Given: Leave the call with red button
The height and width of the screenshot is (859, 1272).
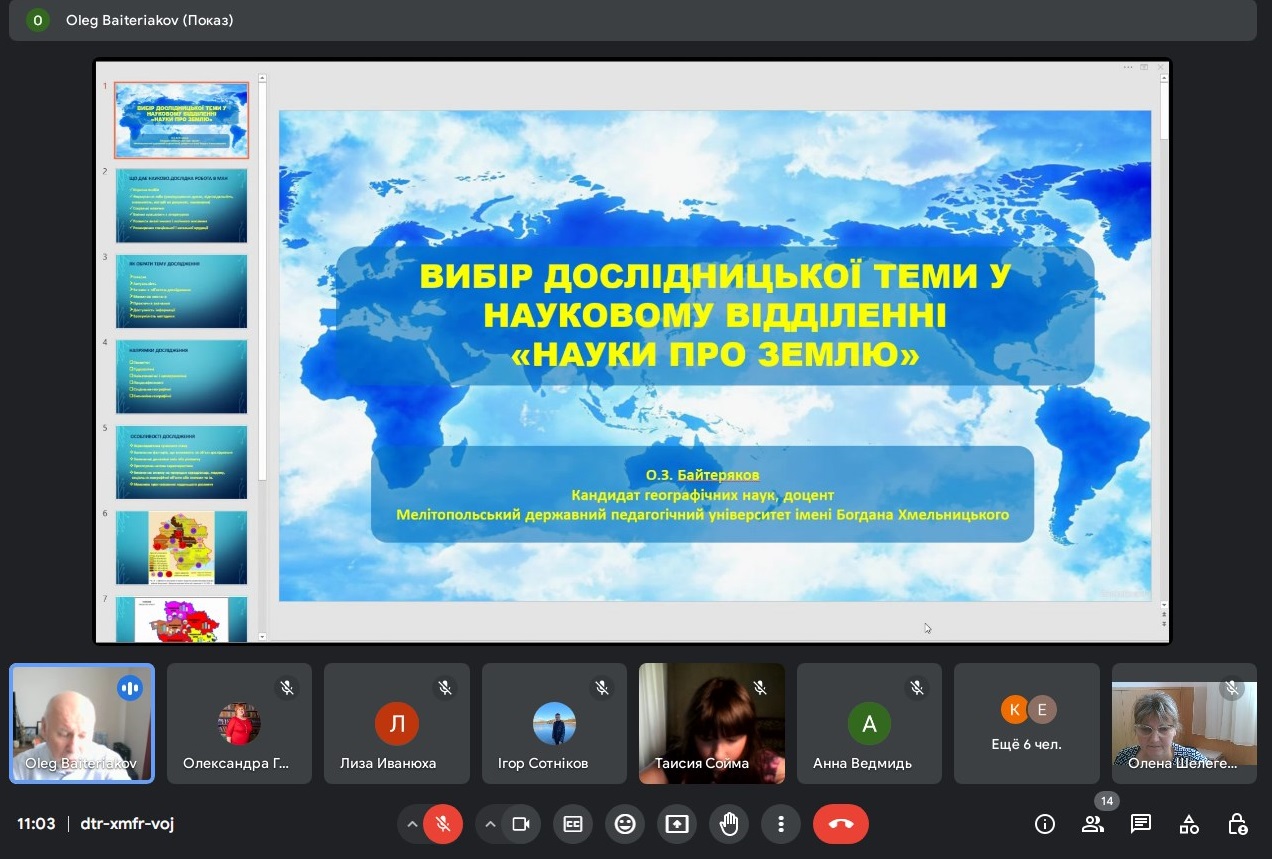Looking at the screenshot, I should pos(840,824).
